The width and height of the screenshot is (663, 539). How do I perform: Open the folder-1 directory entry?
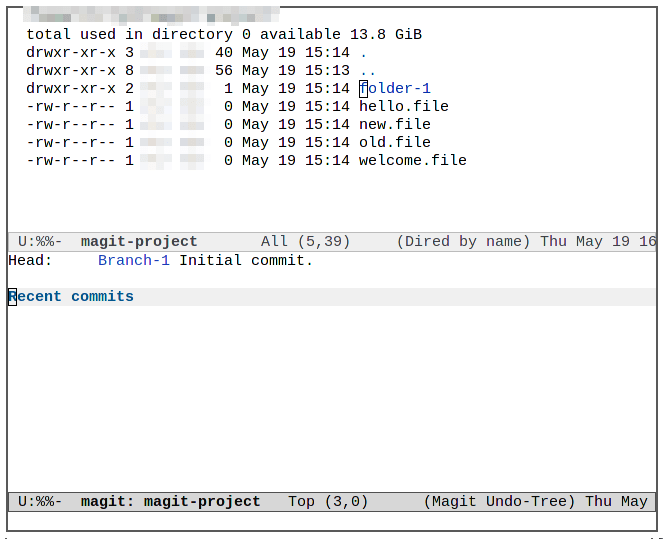click(x=395, y=88)
